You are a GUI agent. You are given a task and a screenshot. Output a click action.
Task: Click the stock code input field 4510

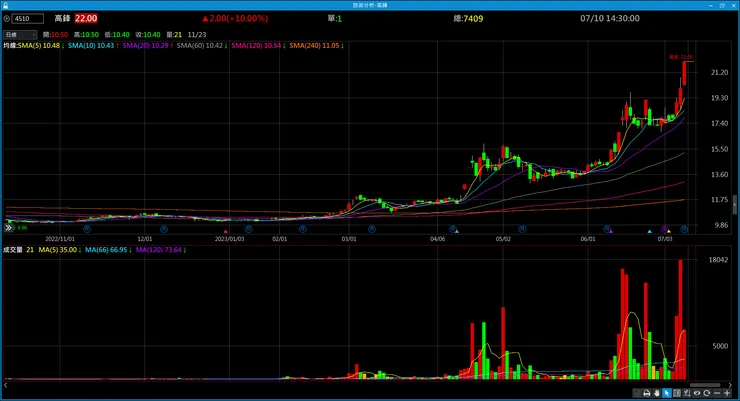[27, 19]
